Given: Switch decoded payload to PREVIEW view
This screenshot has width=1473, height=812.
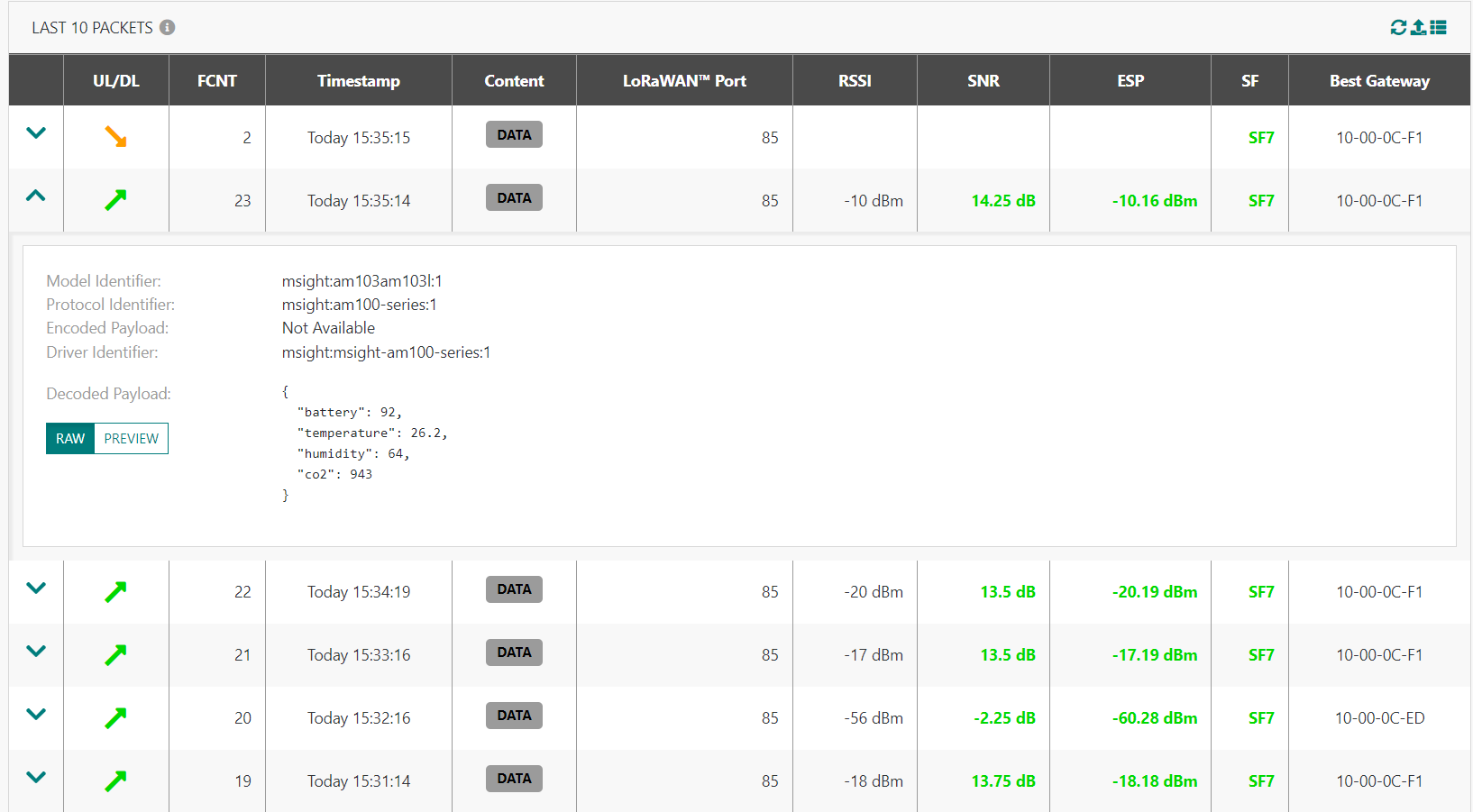Looking at the screenshot, I should (x=132, y=439).
